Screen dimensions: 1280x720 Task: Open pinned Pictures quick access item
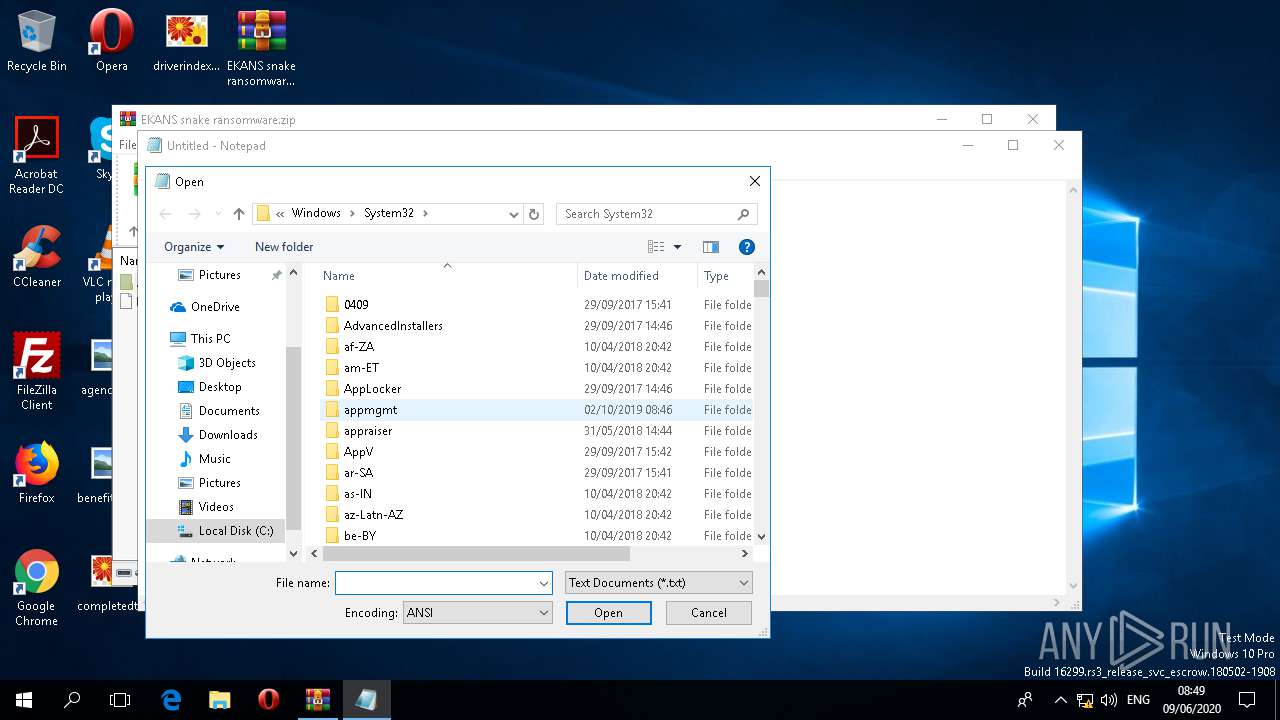point(210,275)
